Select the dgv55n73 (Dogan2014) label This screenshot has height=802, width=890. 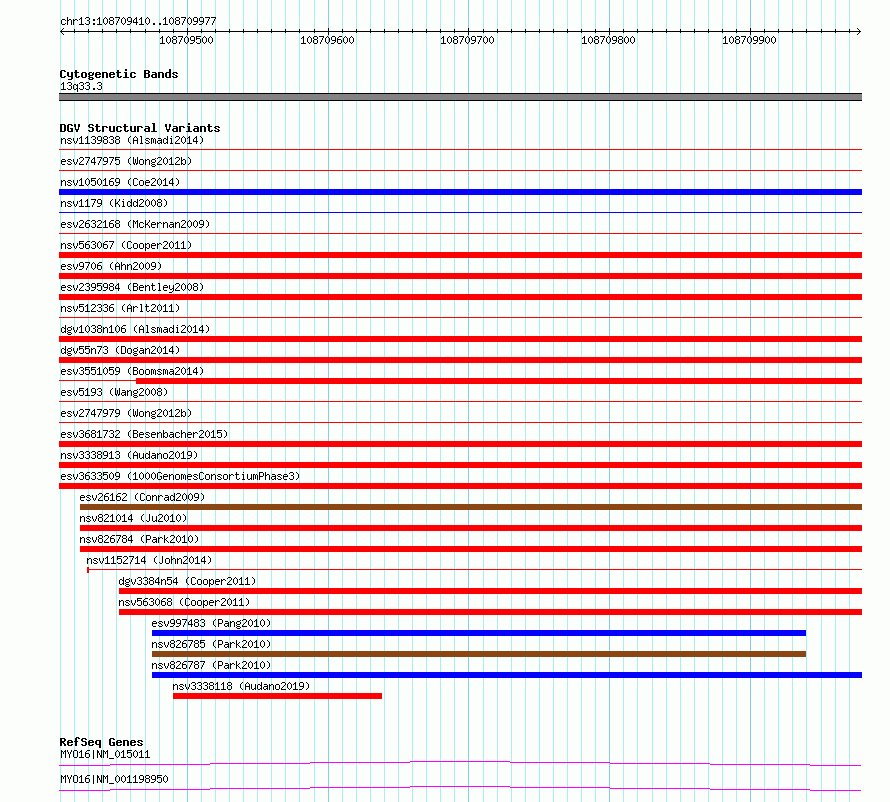pyautogui.click(x=120, y=350)
